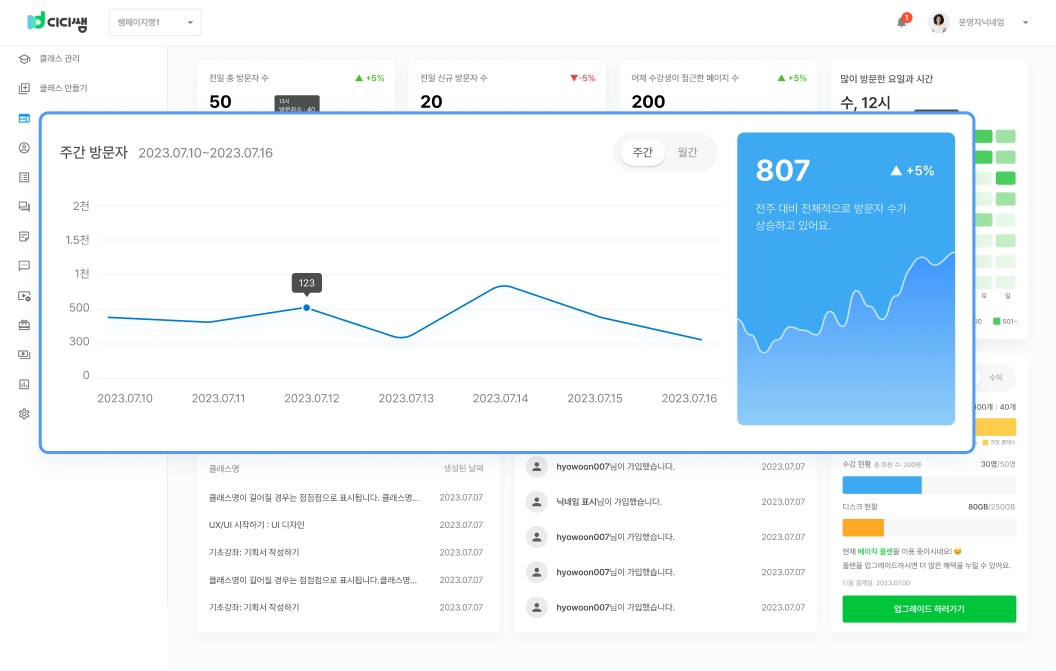Open 클래스 만들기 menu item

point(62,88)
